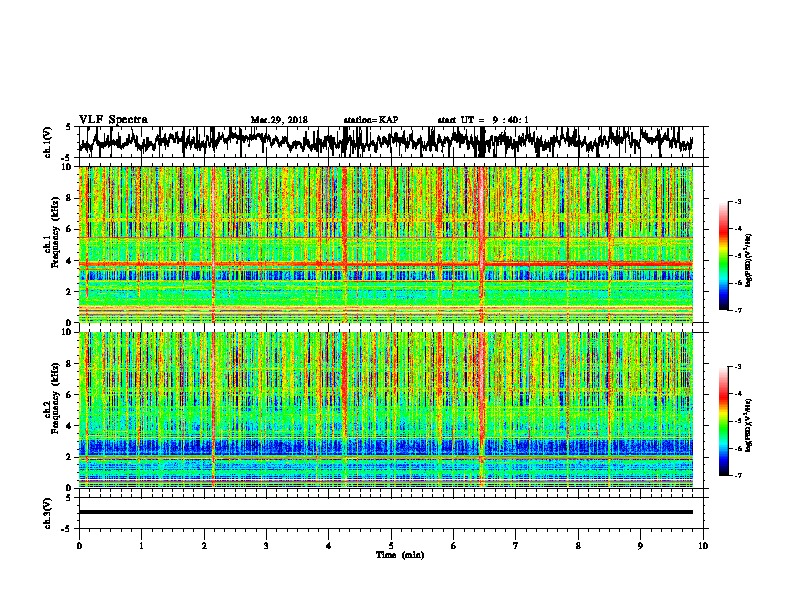The height and width of the screenshot is (612, 792).
Task: Click time axis tick label "0"
Action: point(79,546)
